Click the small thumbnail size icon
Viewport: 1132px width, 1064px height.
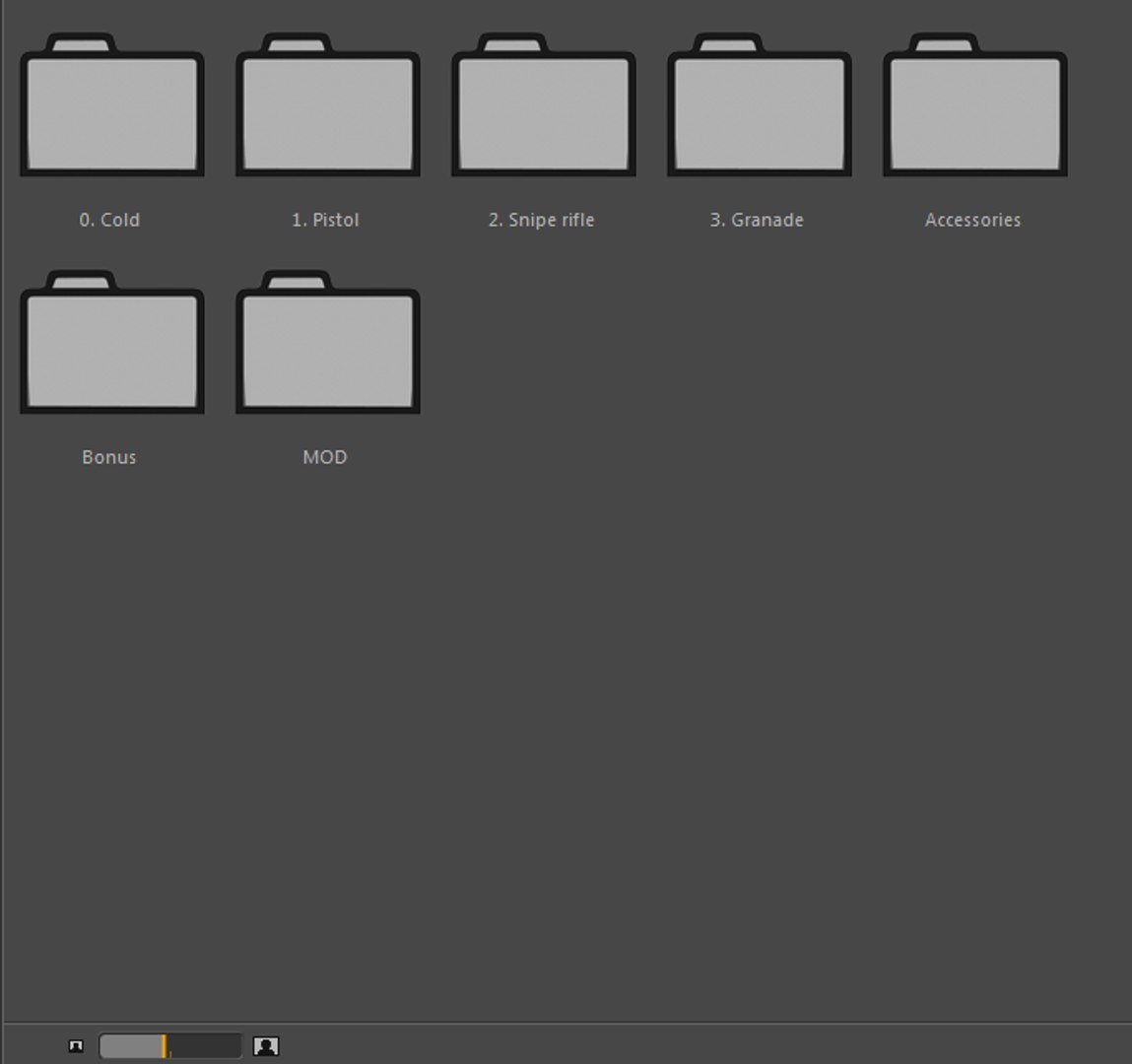76,1046
